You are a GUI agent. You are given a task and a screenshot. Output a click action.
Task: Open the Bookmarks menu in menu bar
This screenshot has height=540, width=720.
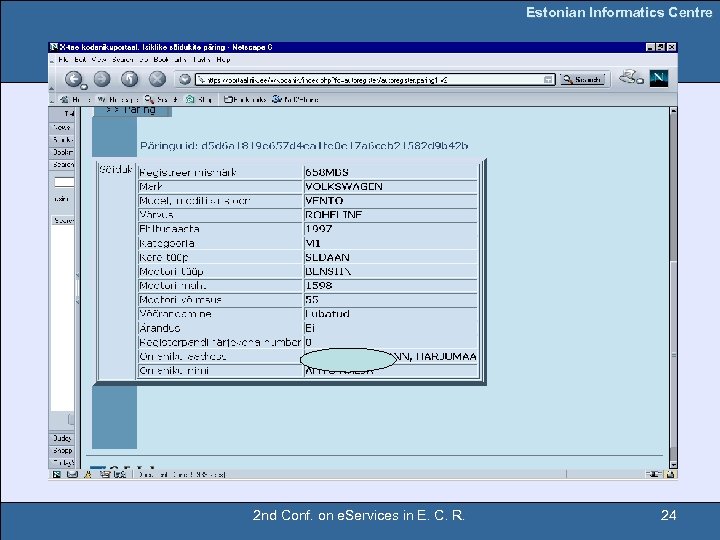pyautogui.click(x=169, y=60)
